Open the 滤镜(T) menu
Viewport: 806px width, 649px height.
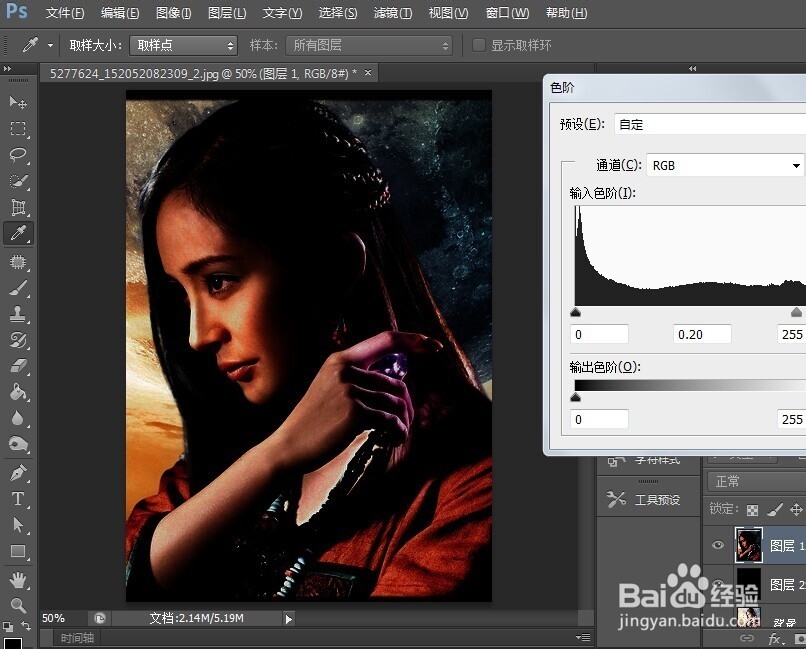[393, 13]
